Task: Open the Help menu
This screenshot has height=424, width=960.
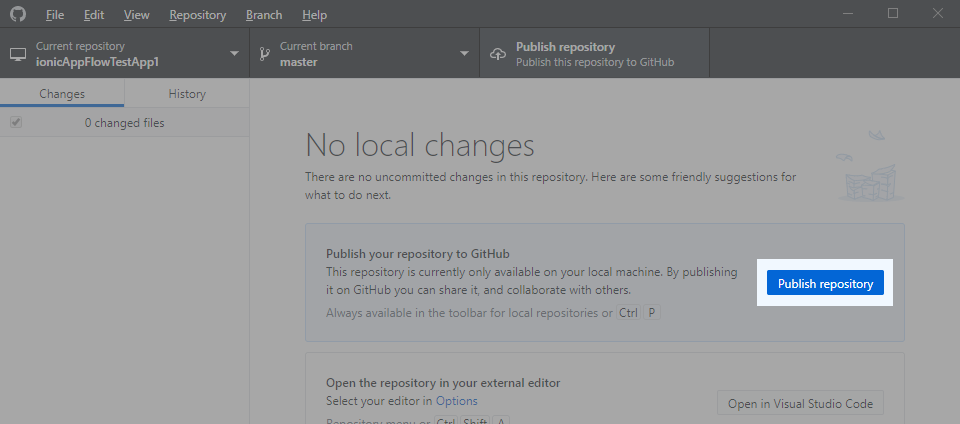Action: tap(314, 15)
